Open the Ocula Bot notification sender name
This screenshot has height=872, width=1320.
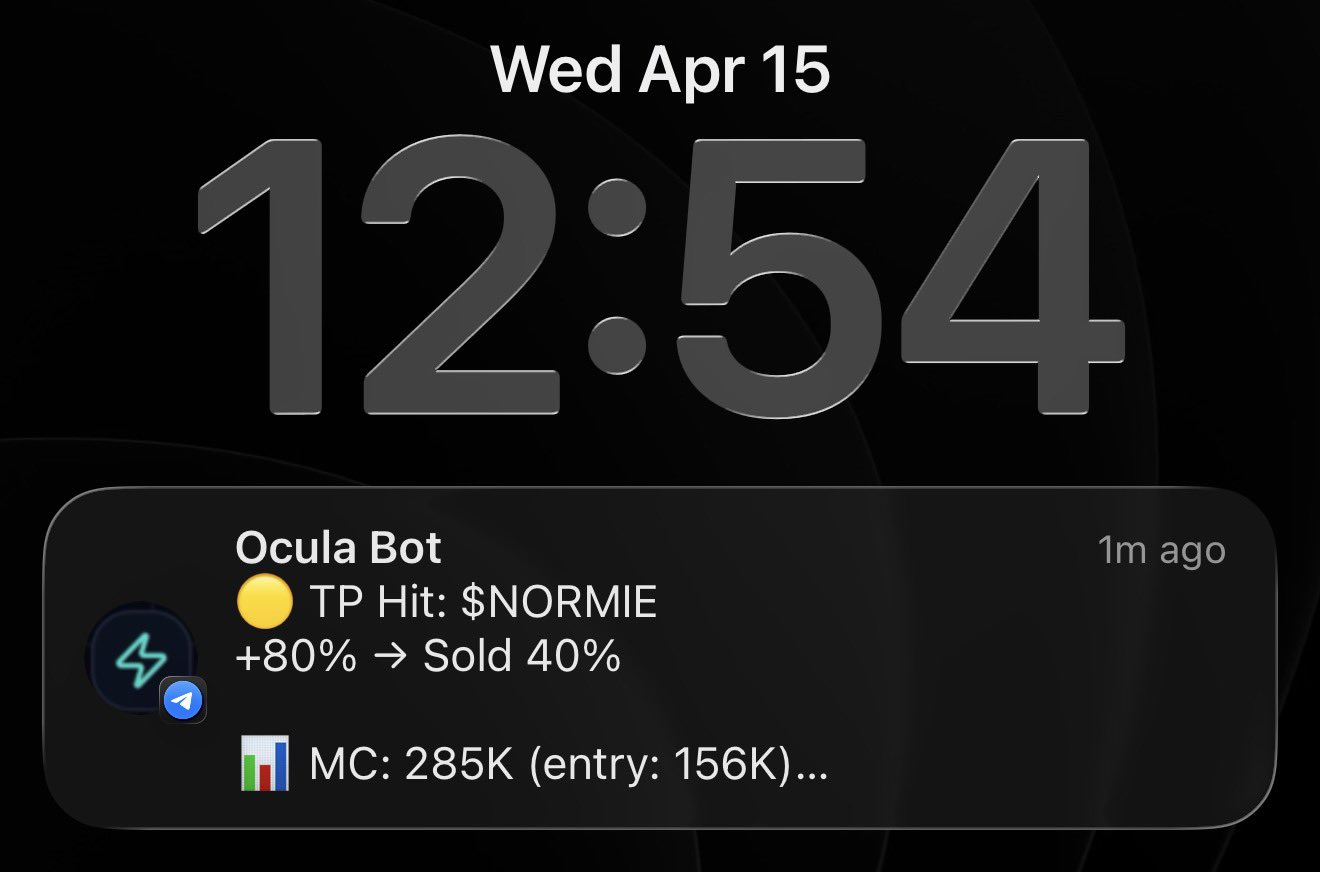338,549
